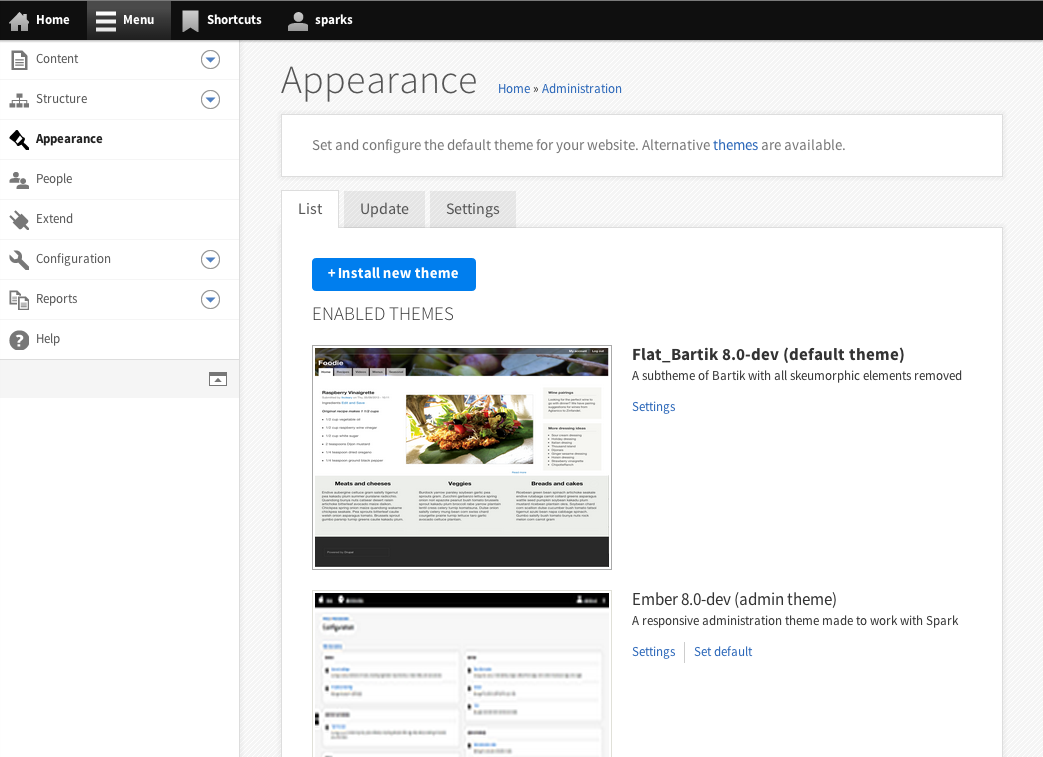Open Settings for Ember theme
The image size is (1043, 757).
tap(653, 651)
